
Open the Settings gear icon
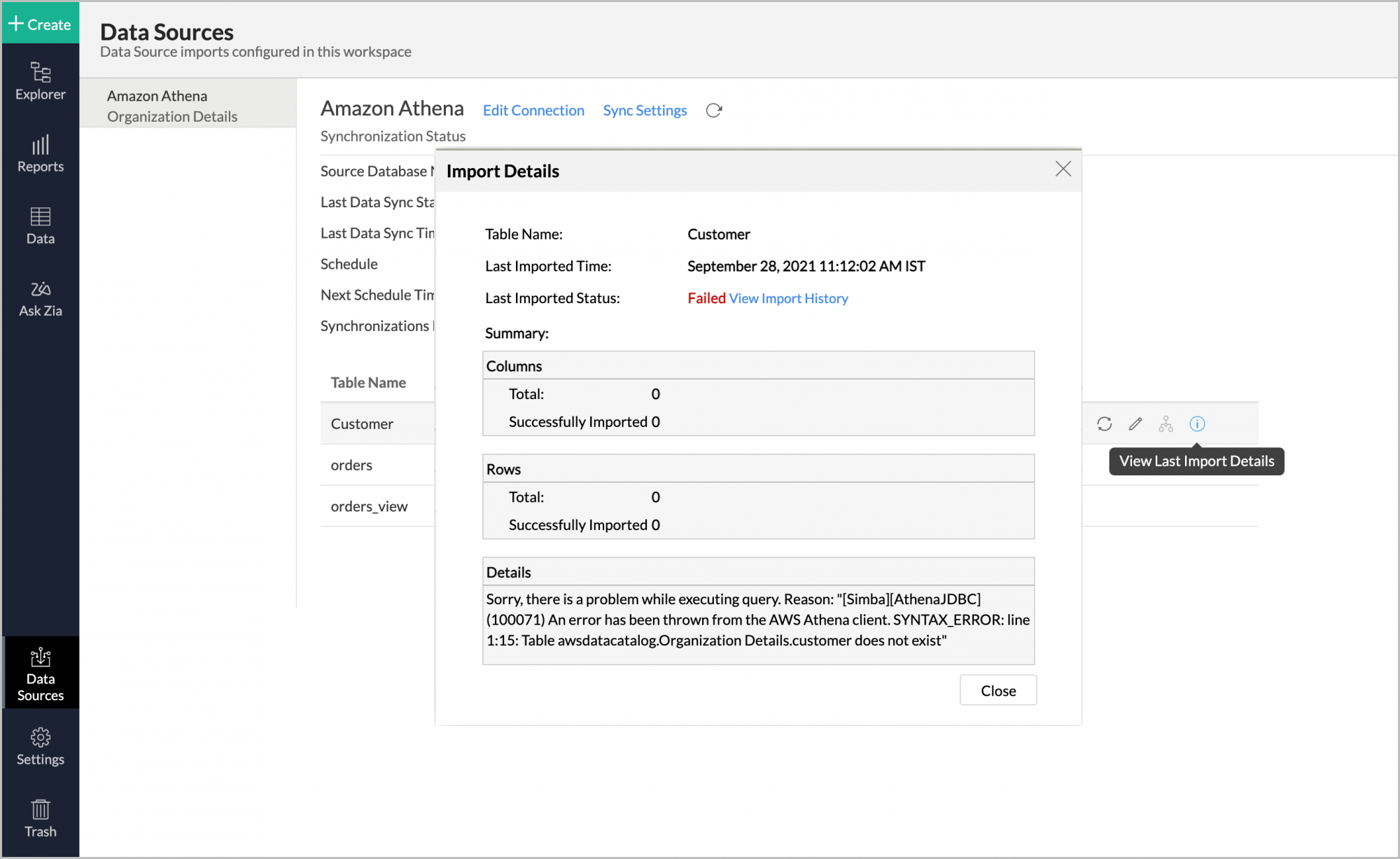click(40, 747)
